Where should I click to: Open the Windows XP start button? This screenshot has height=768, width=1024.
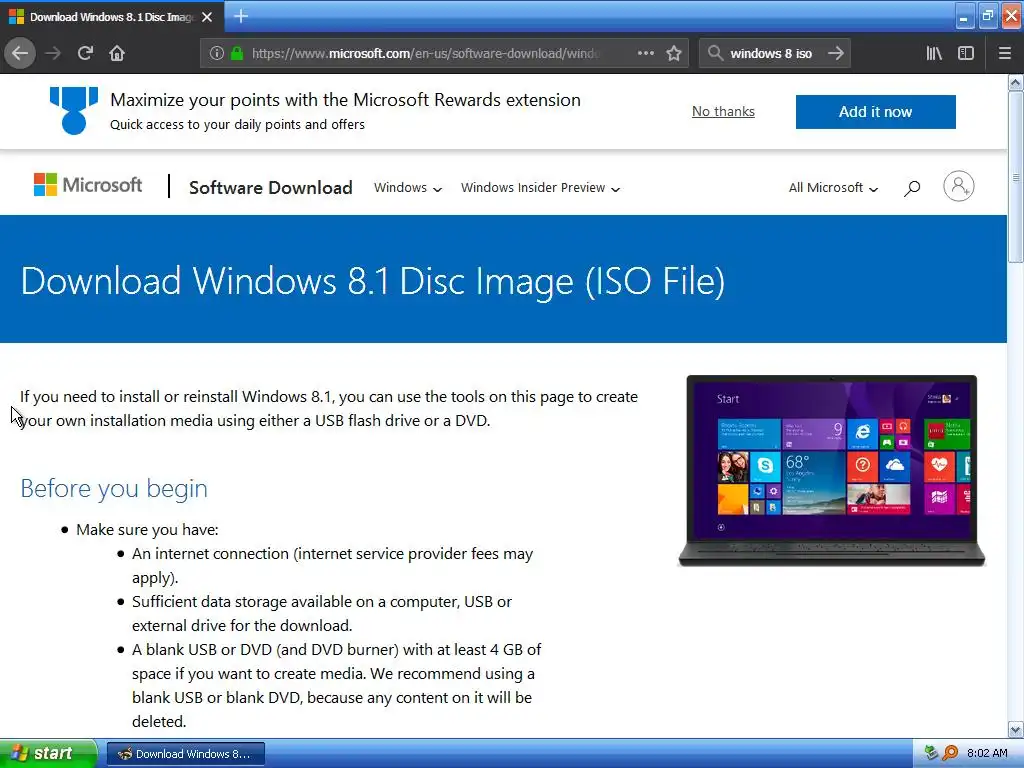(48, 753)
